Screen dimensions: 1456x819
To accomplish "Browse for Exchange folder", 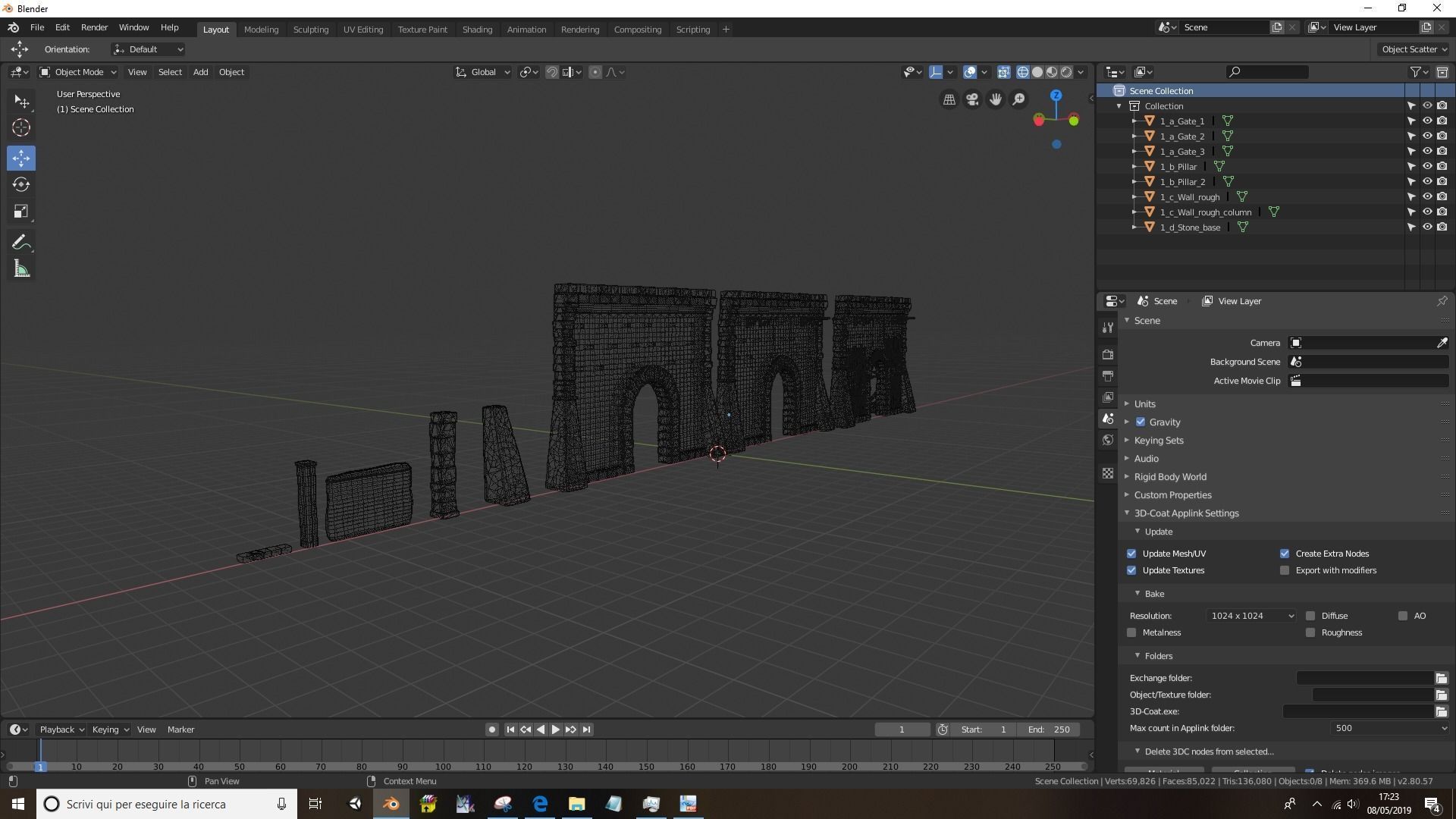I will click(x=1441, y=678).
